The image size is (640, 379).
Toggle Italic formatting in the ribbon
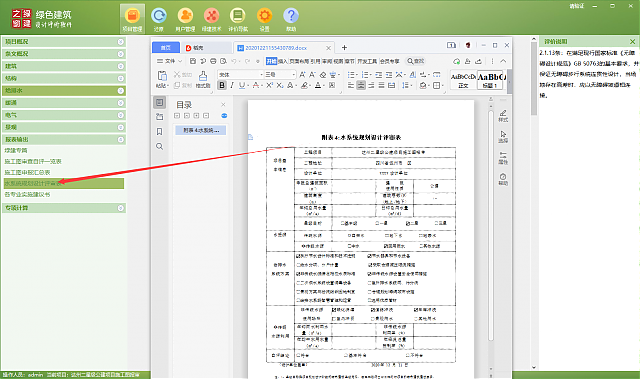[x=232, y=85]
